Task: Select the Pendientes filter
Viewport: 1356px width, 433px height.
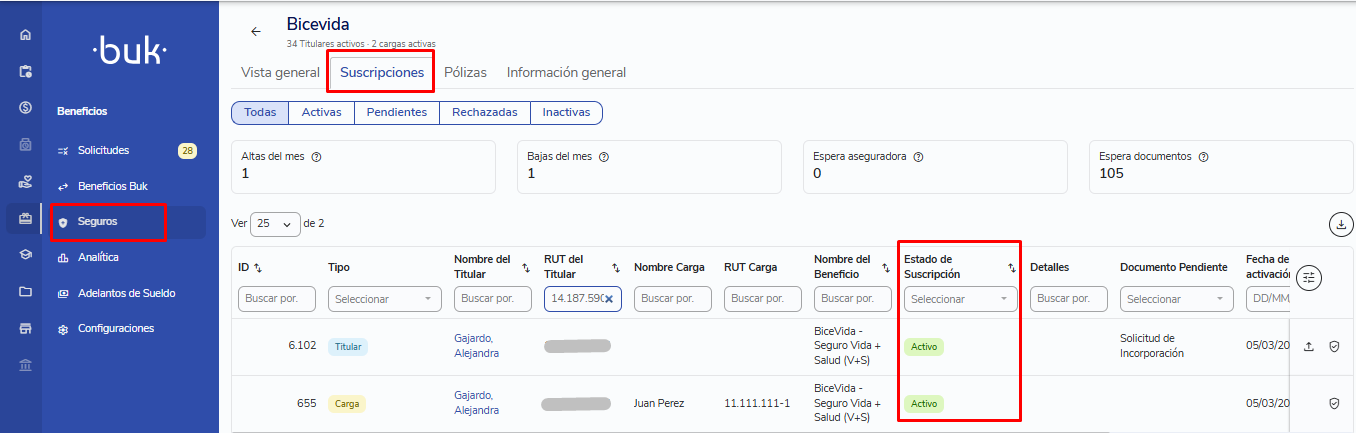Action: (x=397, y=113)
